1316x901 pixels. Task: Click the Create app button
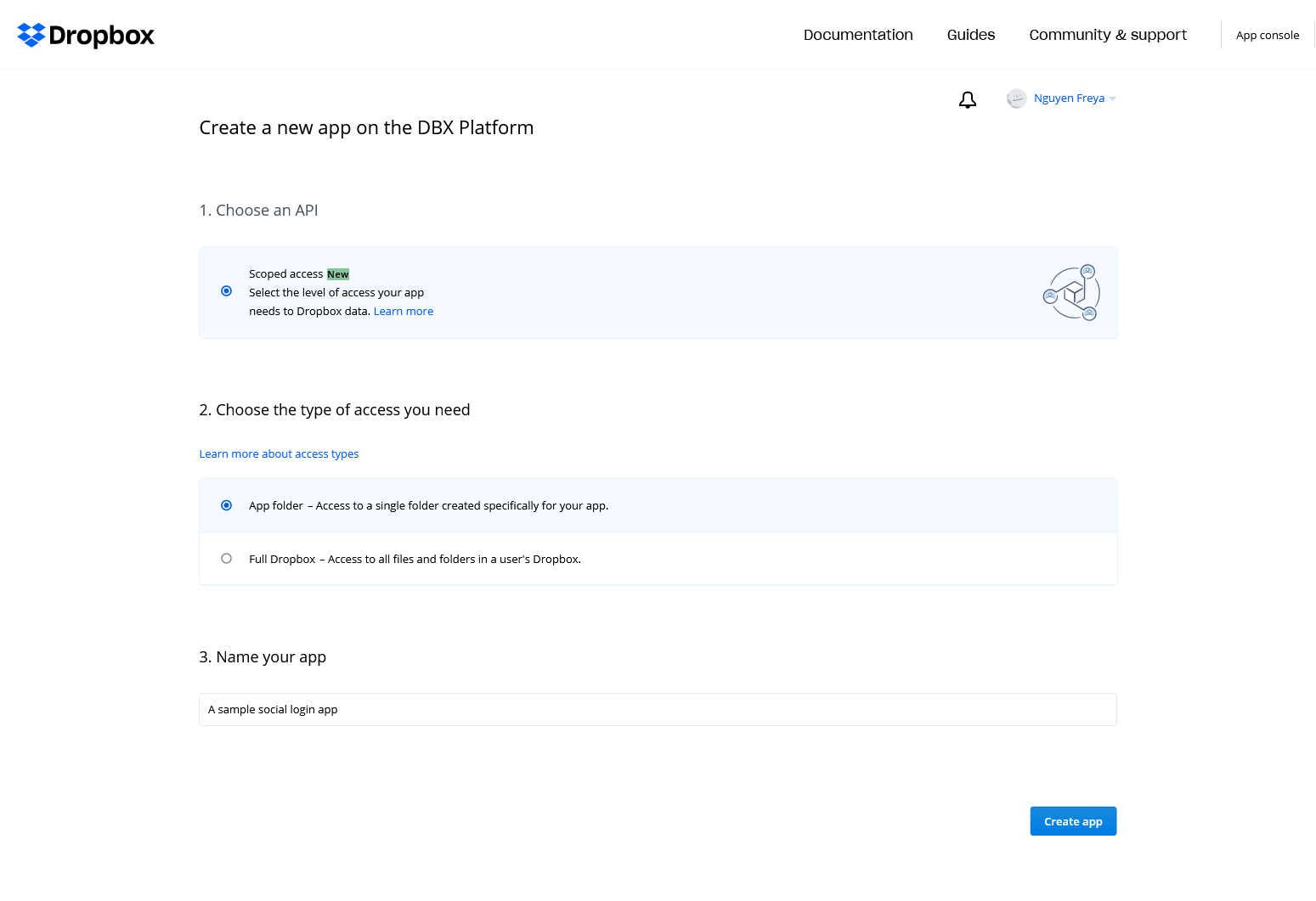1073,821
